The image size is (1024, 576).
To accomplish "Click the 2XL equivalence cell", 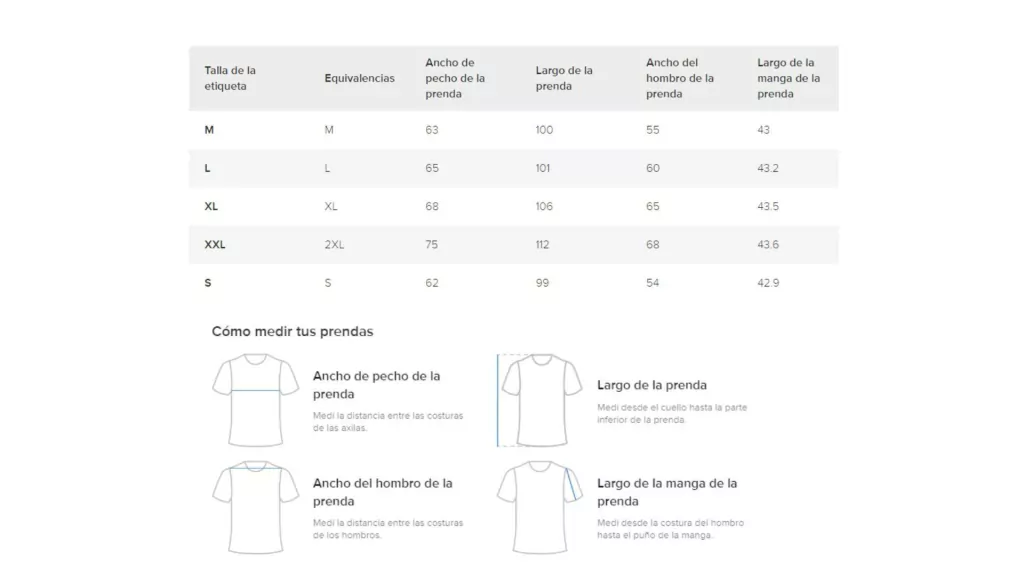I will click(x=334, y=244).
